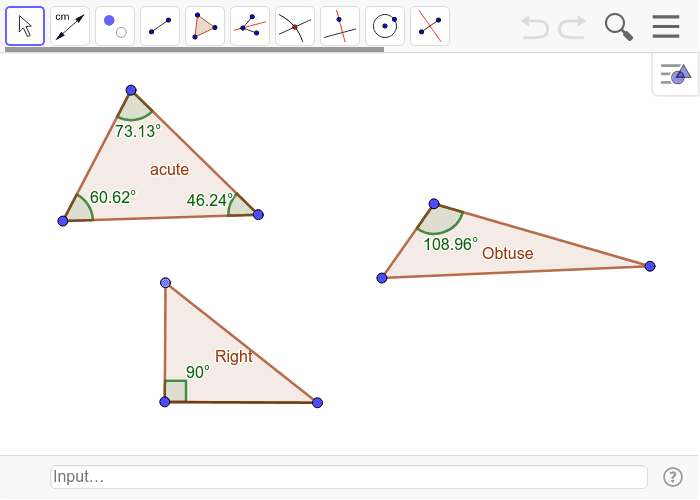Click the 73.13° angle label
700x500 pixels.
click(x=138, y=131)
